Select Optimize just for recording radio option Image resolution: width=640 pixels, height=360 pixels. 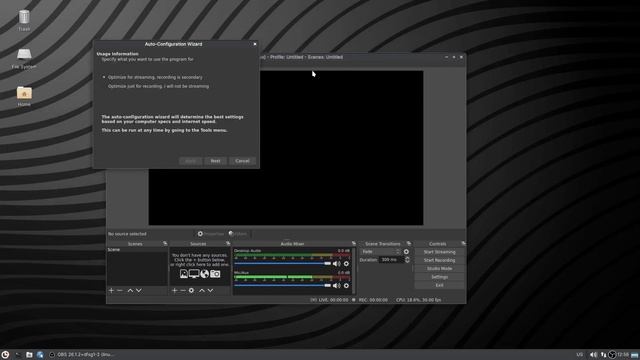tap(156, 86)
